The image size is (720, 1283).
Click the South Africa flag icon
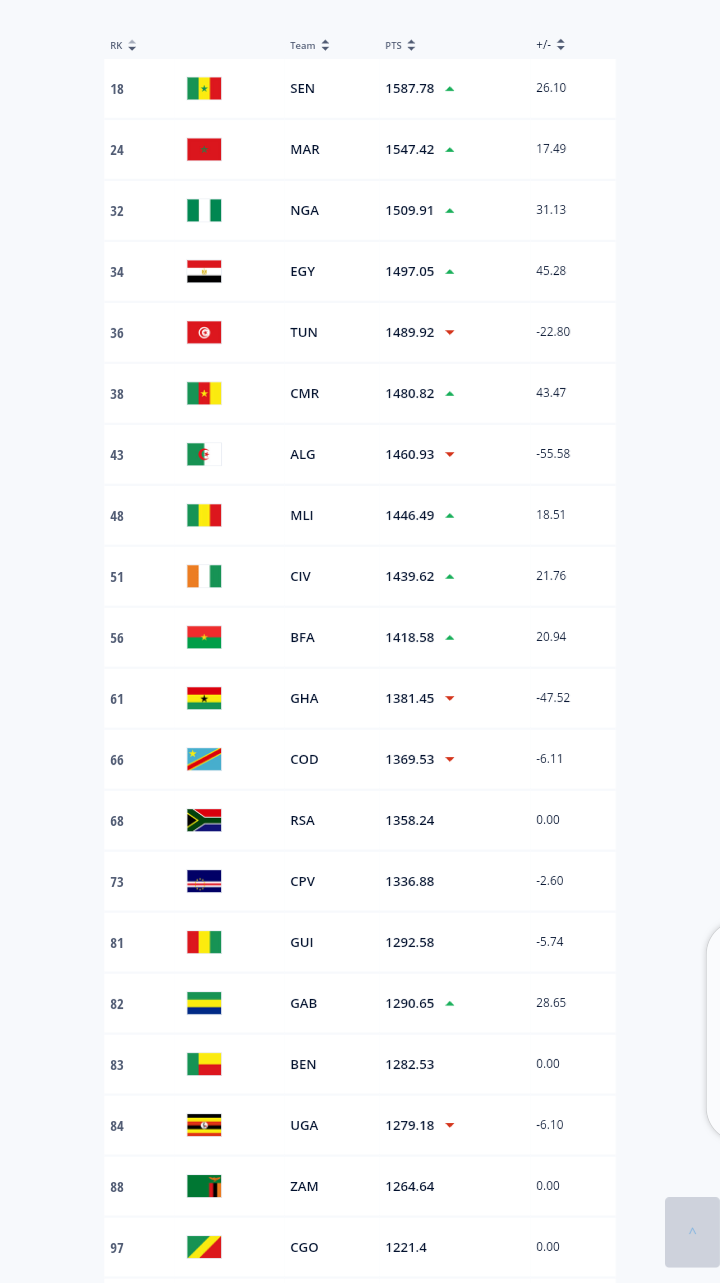204,820
